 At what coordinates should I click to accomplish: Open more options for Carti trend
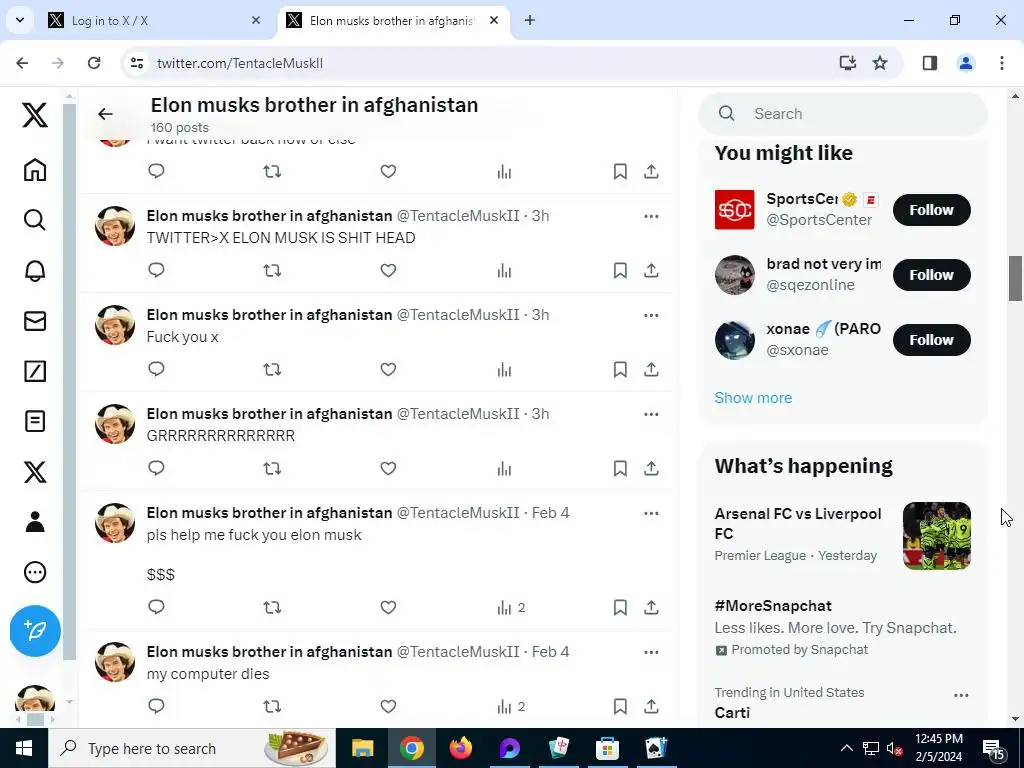tap(961, 696)
